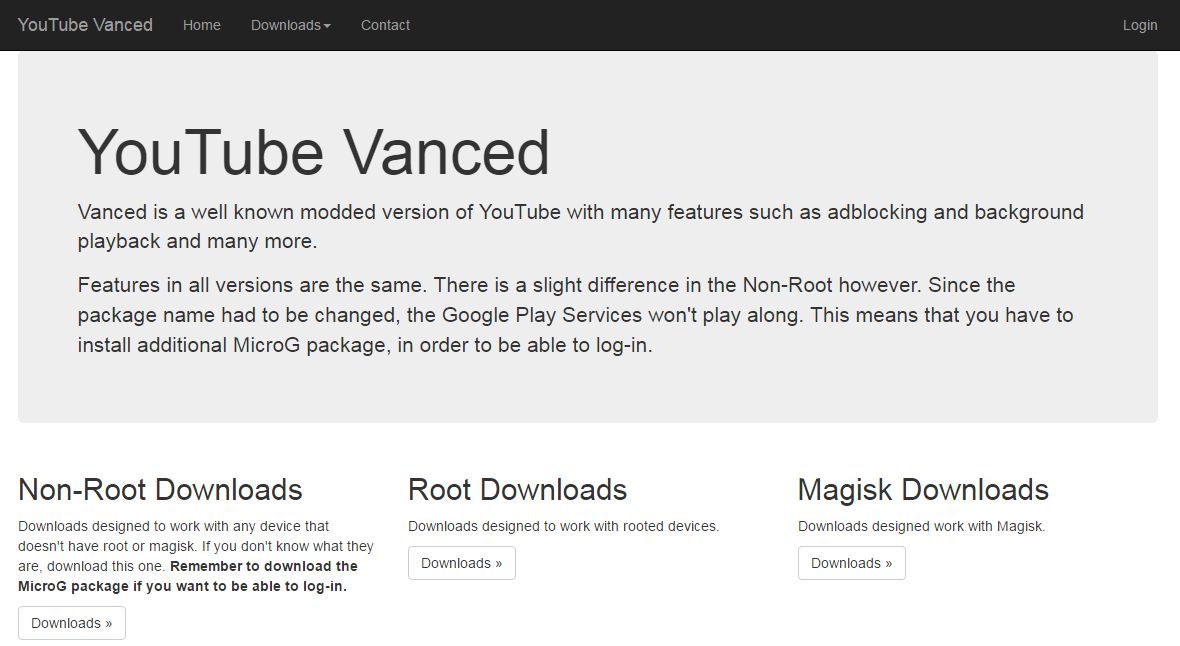
Task: Expand the caret arrow beside Downloads
Action: pos(327,26)
